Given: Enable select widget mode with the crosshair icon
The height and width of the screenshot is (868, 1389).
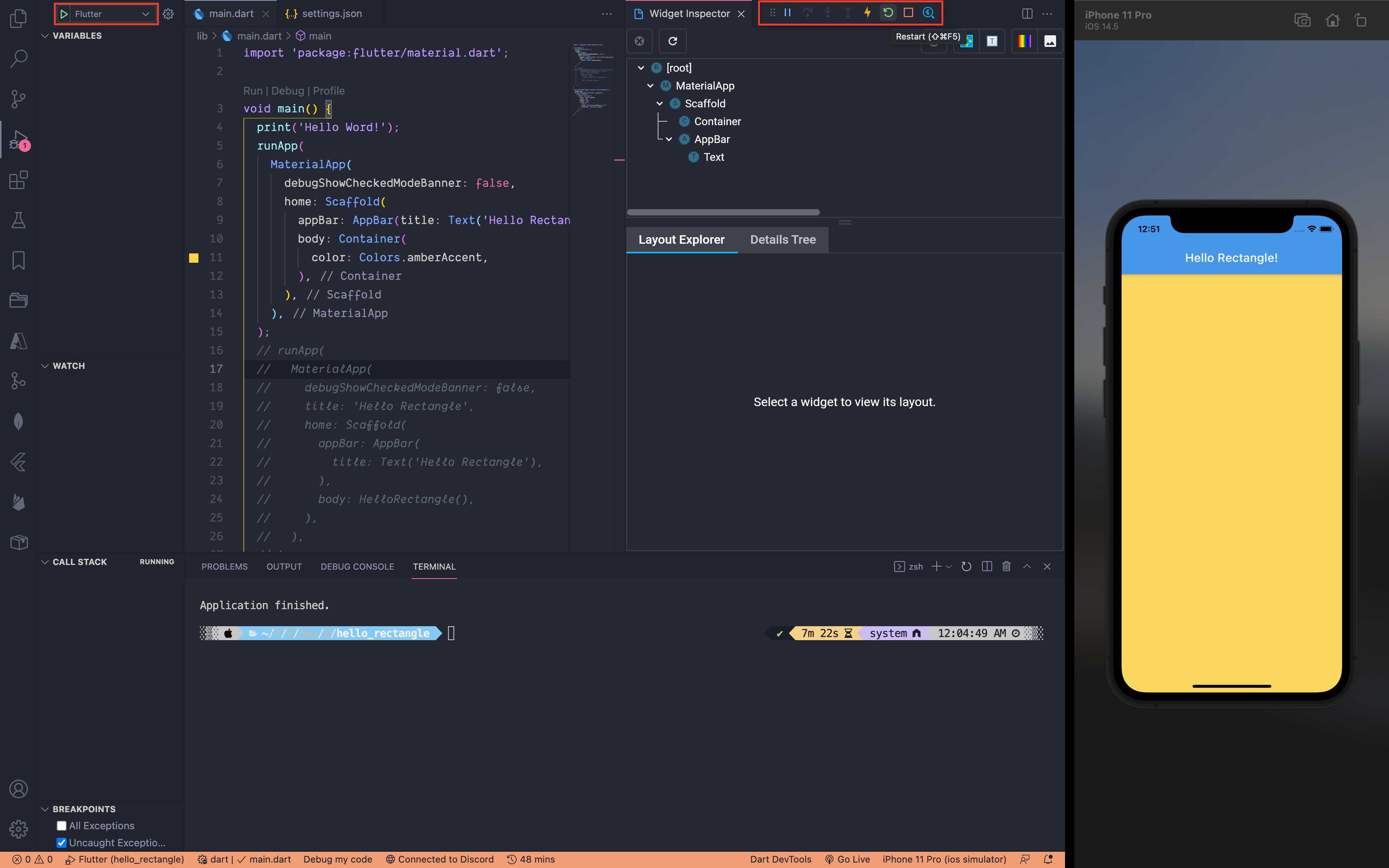Looking at the screenshot, I should click(639, 41).
